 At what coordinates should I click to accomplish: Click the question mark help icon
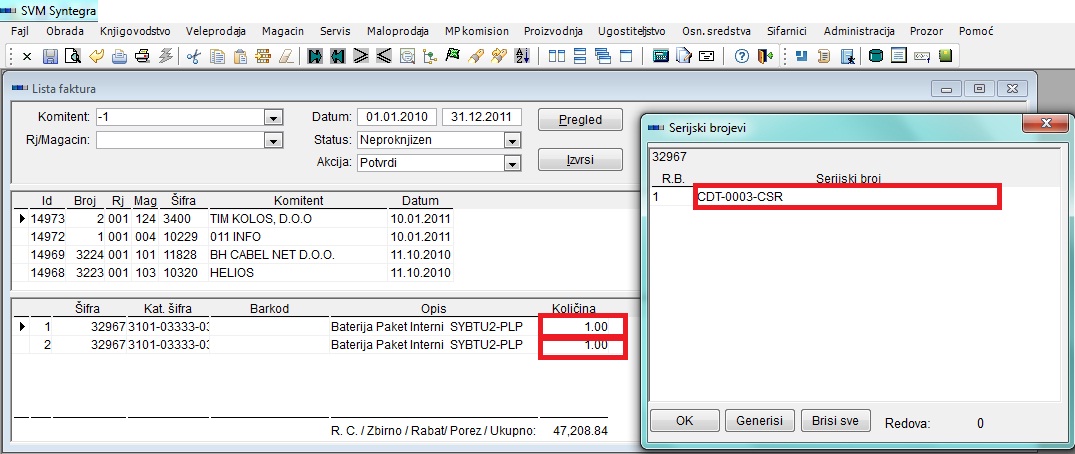(741, 56)
